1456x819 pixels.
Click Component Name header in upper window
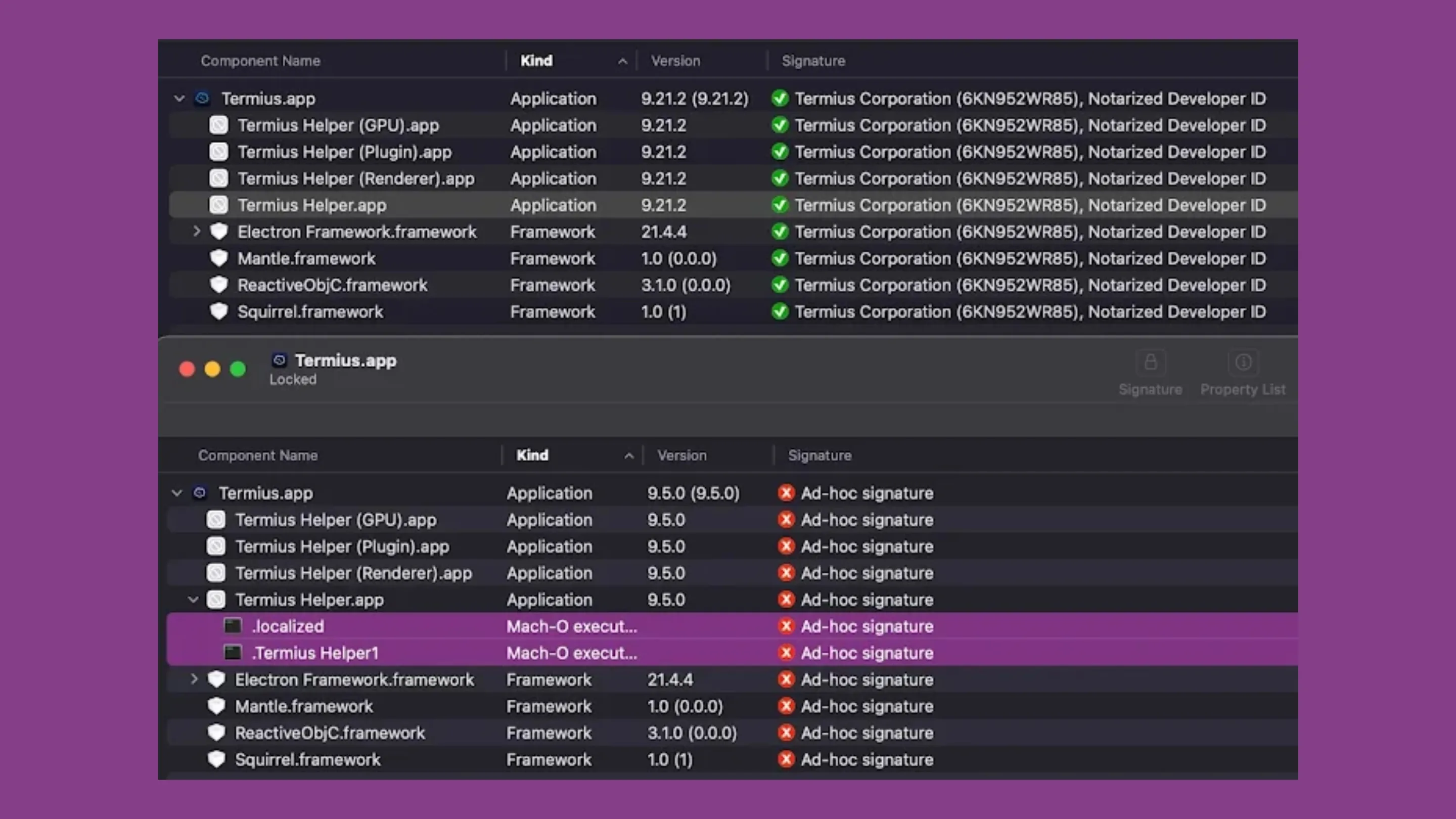tap(260, 61)
